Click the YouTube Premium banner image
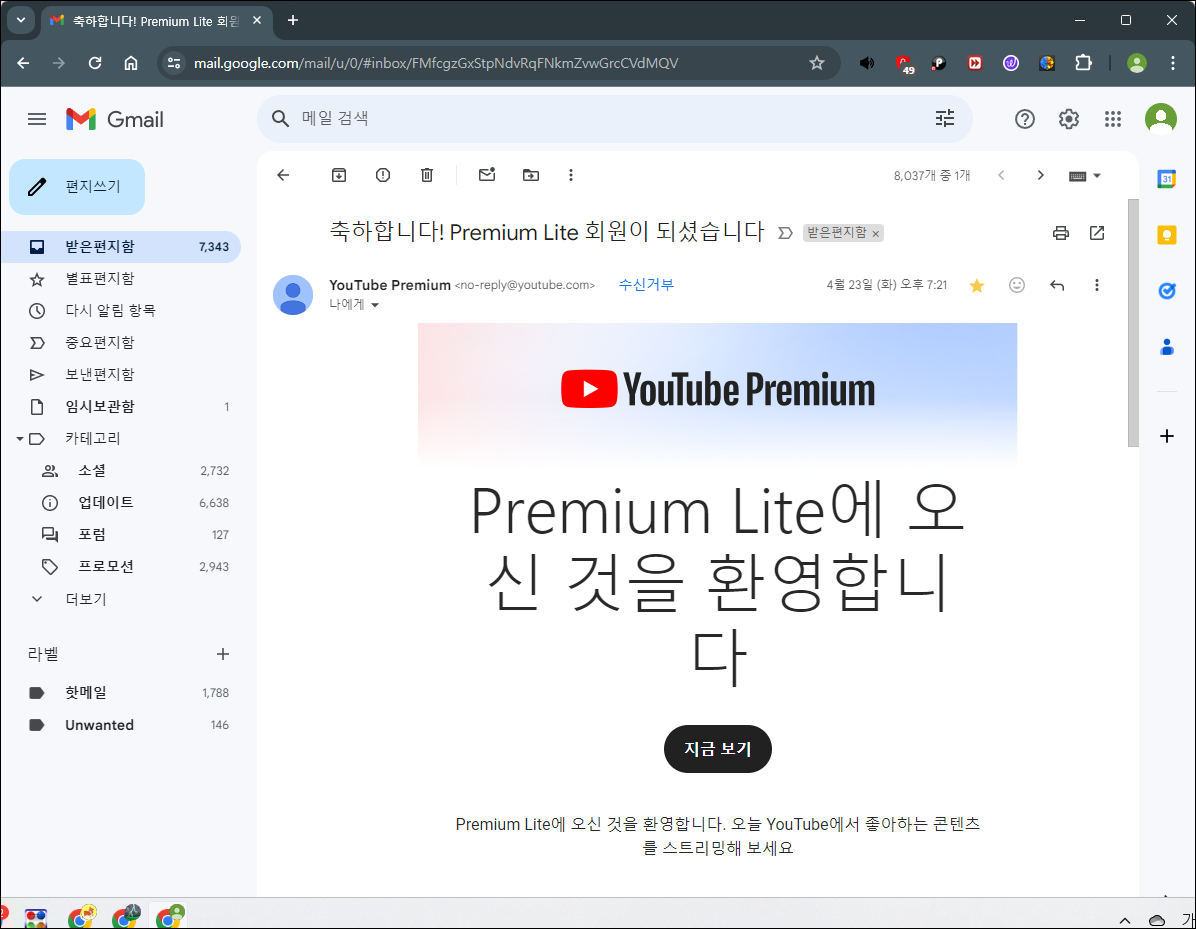 718,394
